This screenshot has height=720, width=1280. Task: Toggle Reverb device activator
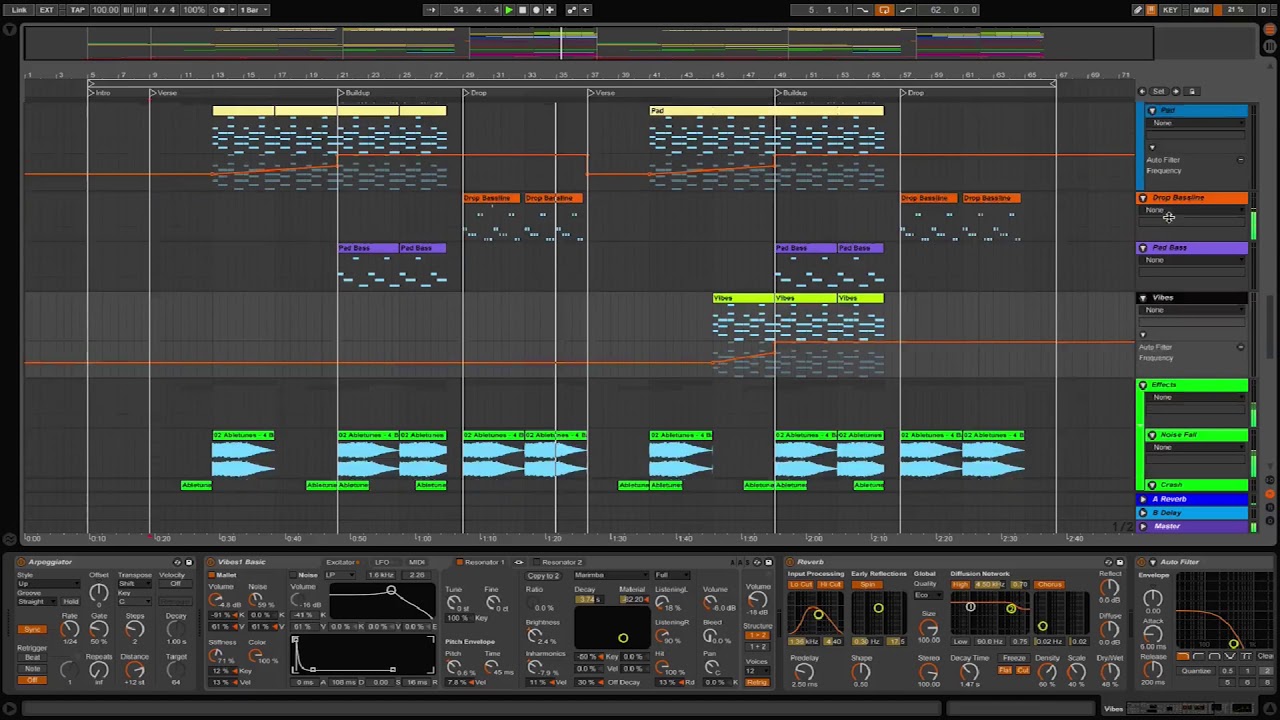tap(790, 562)
